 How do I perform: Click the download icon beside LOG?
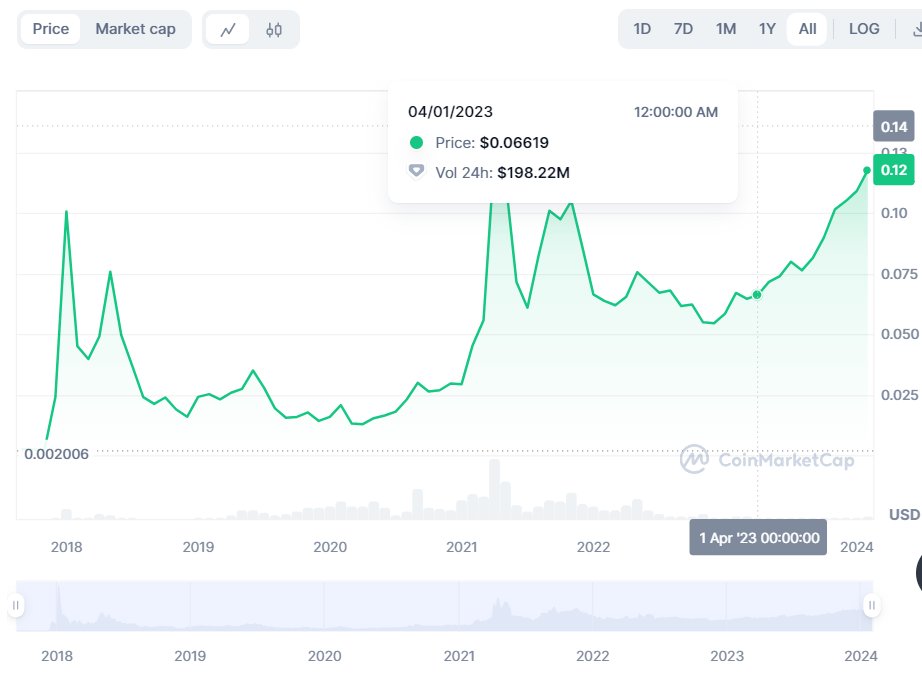pyautogui.click(x=916, y=29)
